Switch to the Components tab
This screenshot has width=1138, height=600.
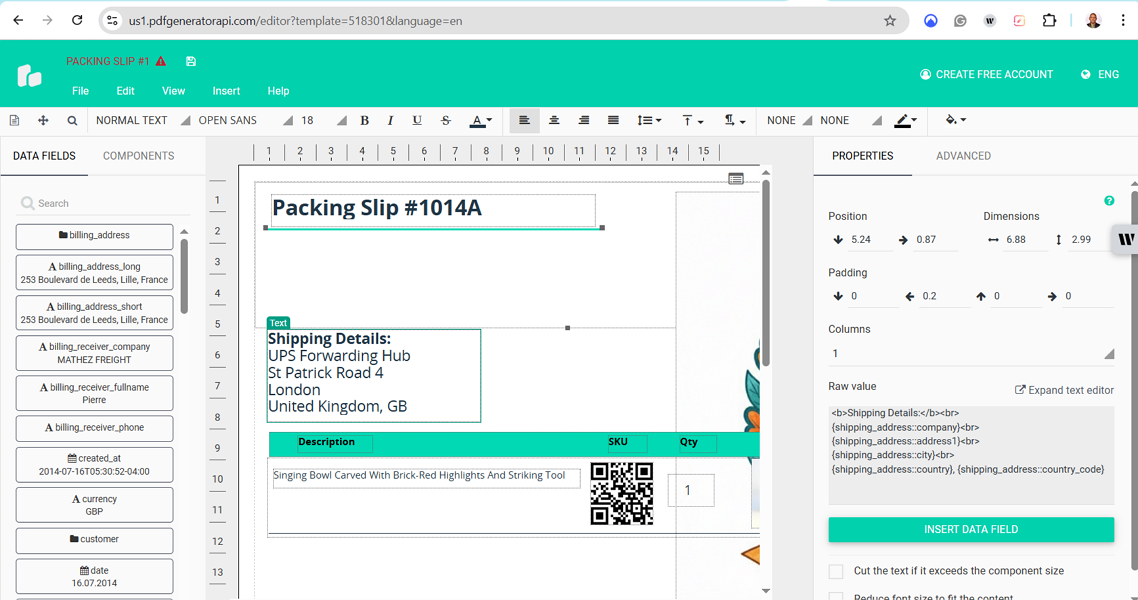(x=138, y=156)
